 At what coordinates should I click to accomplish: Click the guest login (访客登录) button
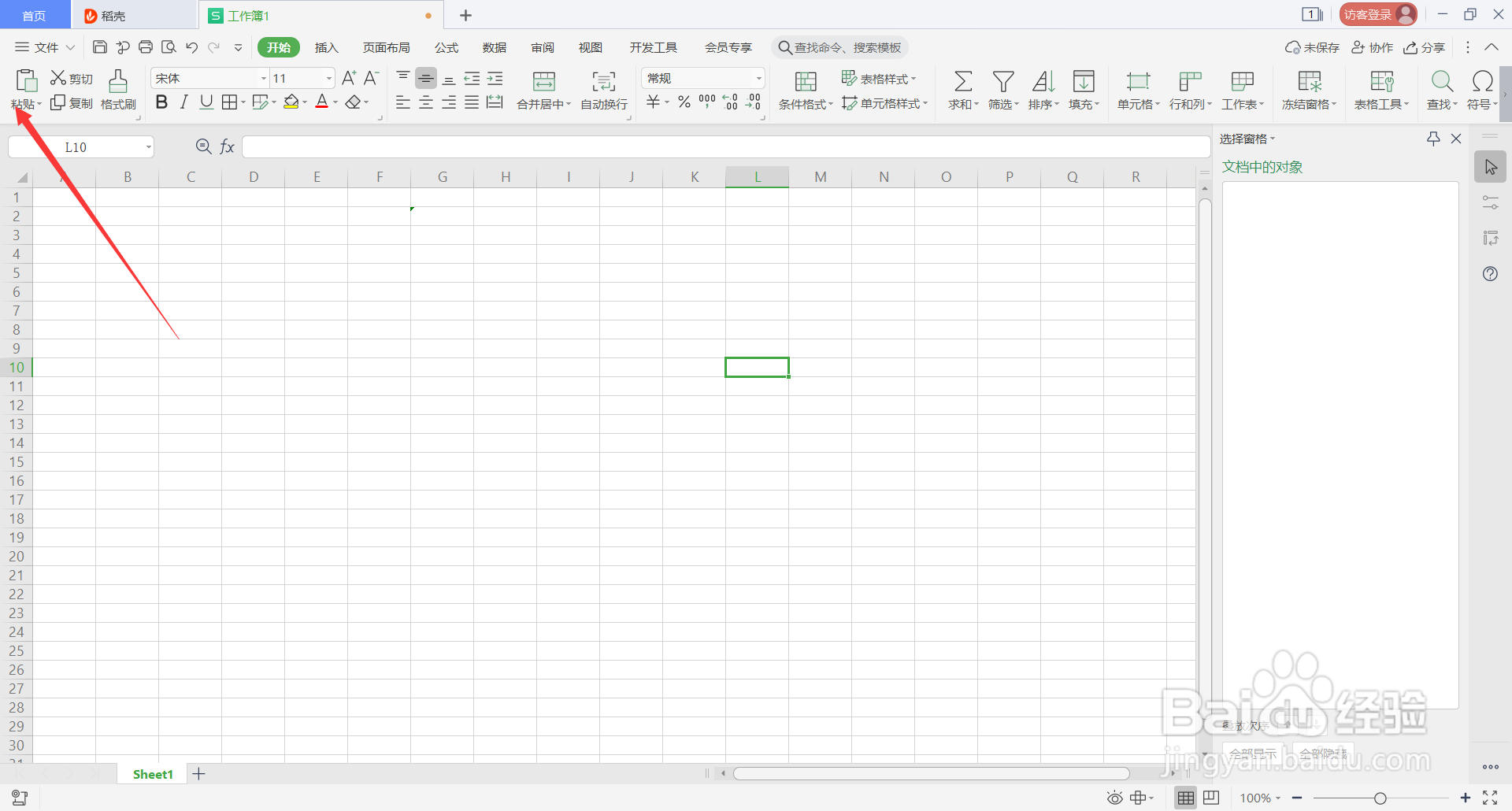pyautogui.click(x=1378, y=15)
